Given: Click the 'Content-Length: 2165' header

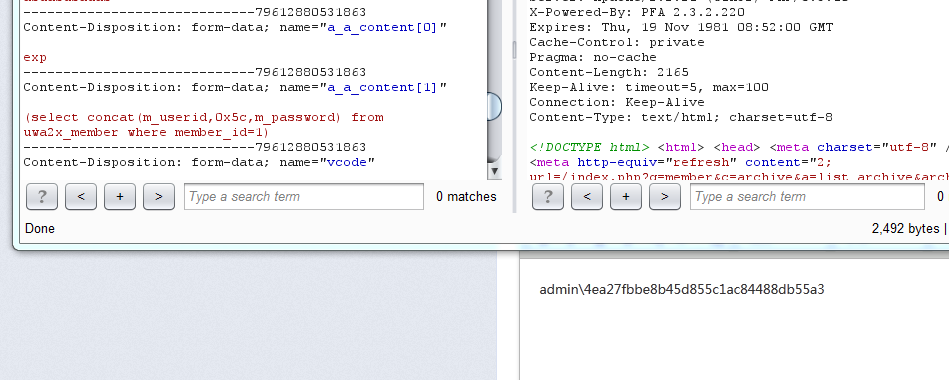Looking at the screenshot, I should click(609, 73).
